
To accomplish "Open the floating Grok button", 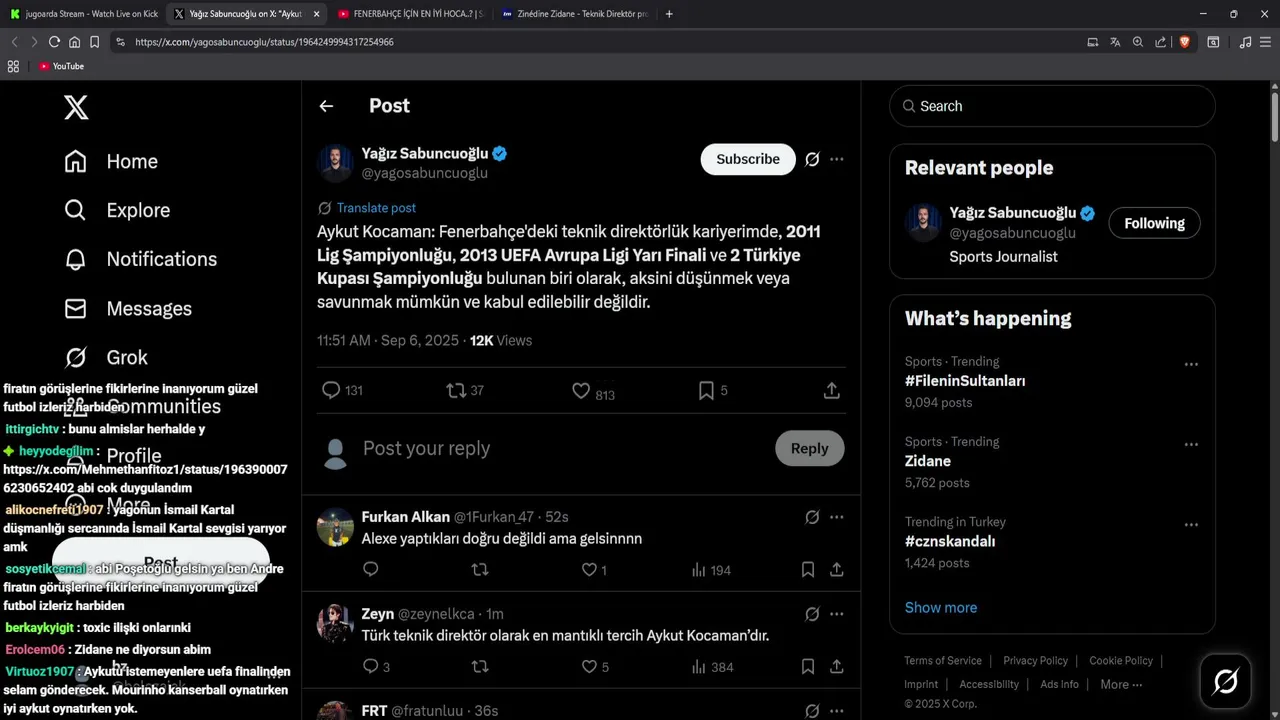I will [x=1225, y=682].
